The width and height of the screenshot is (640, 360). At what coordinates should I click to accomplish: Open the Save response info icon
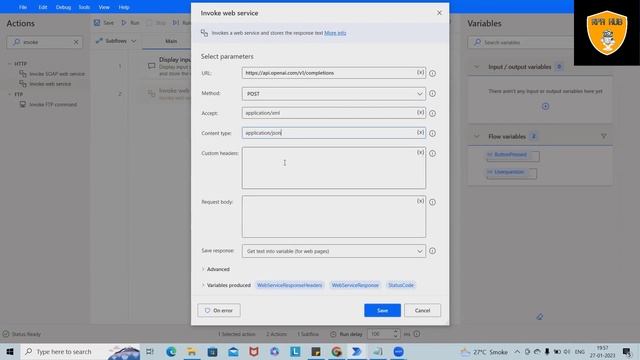point(432,251)
